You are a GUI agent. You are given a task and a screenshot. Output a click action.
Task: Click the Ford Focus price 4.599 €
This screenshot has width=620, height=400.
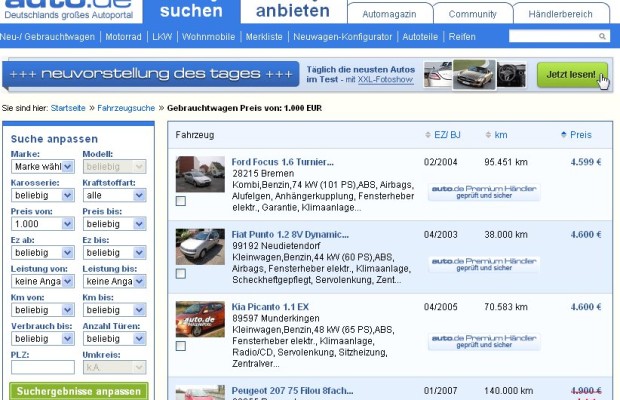[x=586, y=162]
